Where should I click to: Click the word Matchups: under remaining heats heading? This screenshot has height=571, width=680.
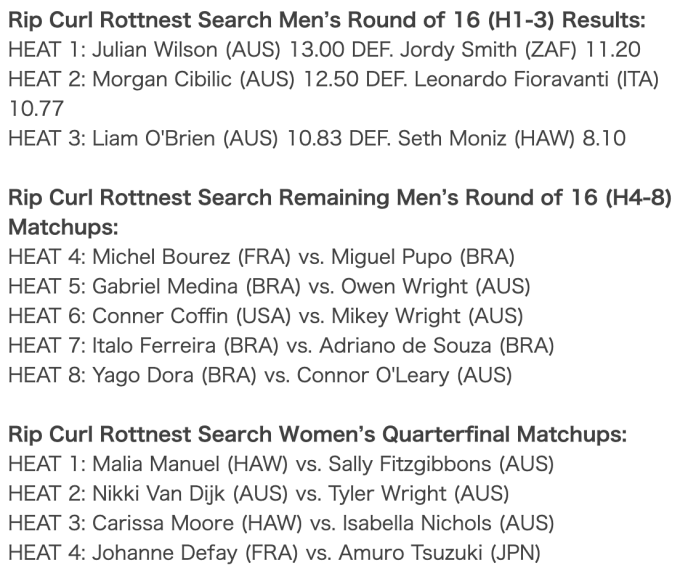63,227
